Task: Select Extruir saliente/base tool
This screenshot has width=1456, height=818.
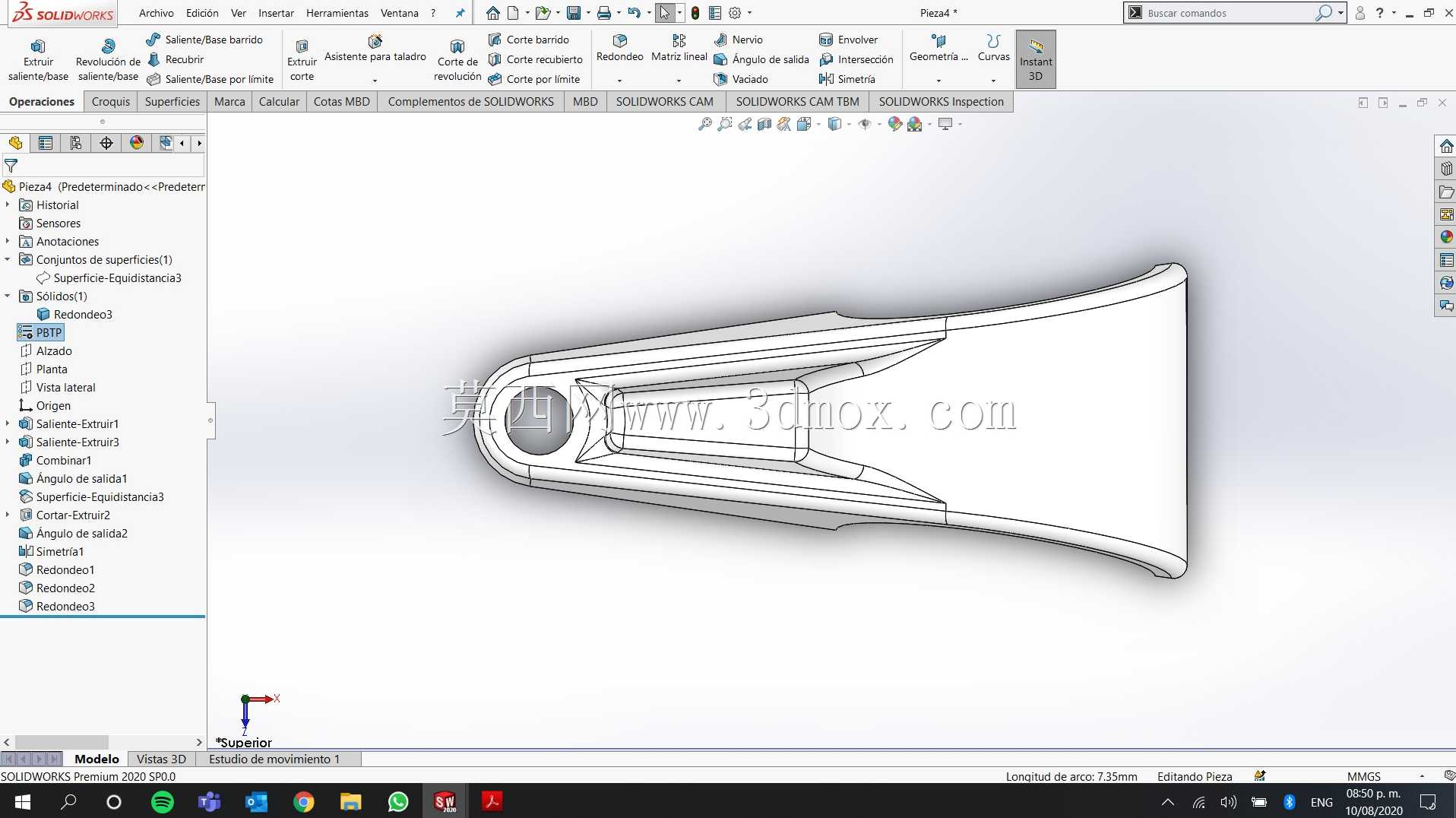Action: [x=38, y=59]
